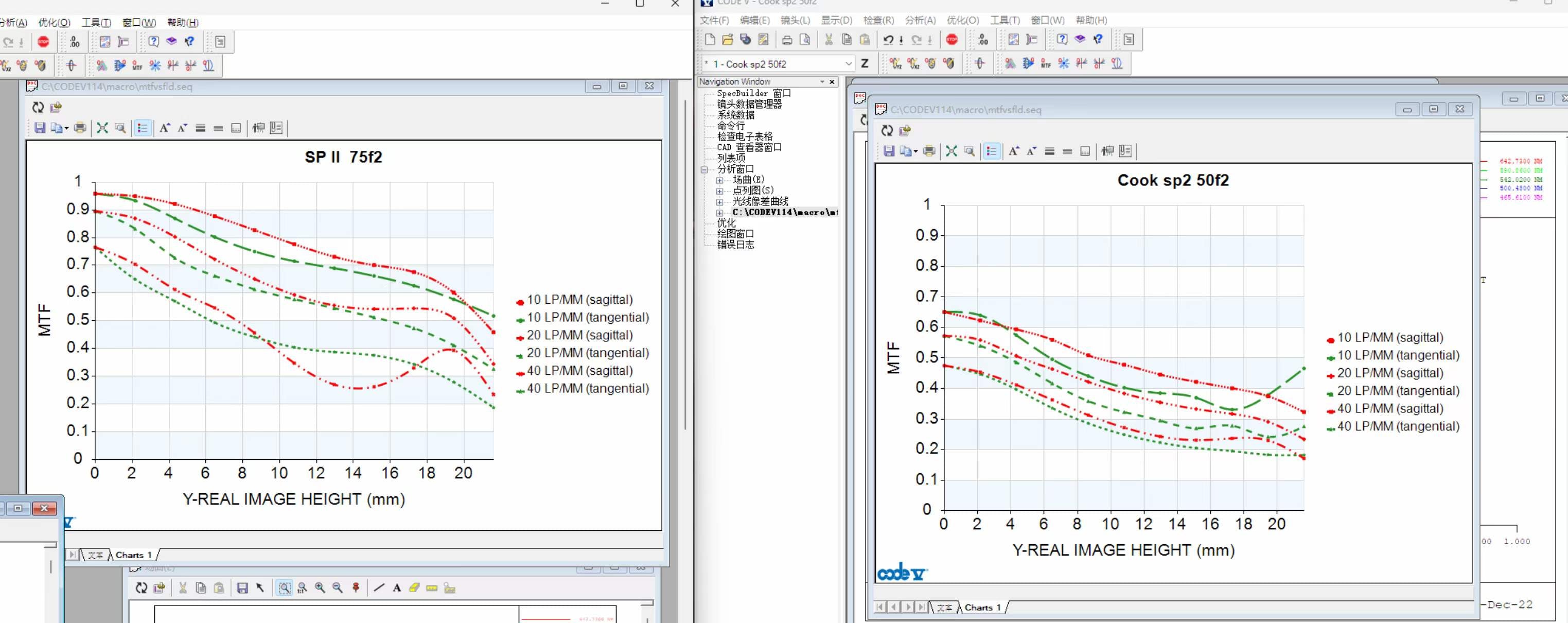Save Cook sp2 chart with floppy icon
The width and height of the screenshot is (1568, 623).
(x=889, y=151)
